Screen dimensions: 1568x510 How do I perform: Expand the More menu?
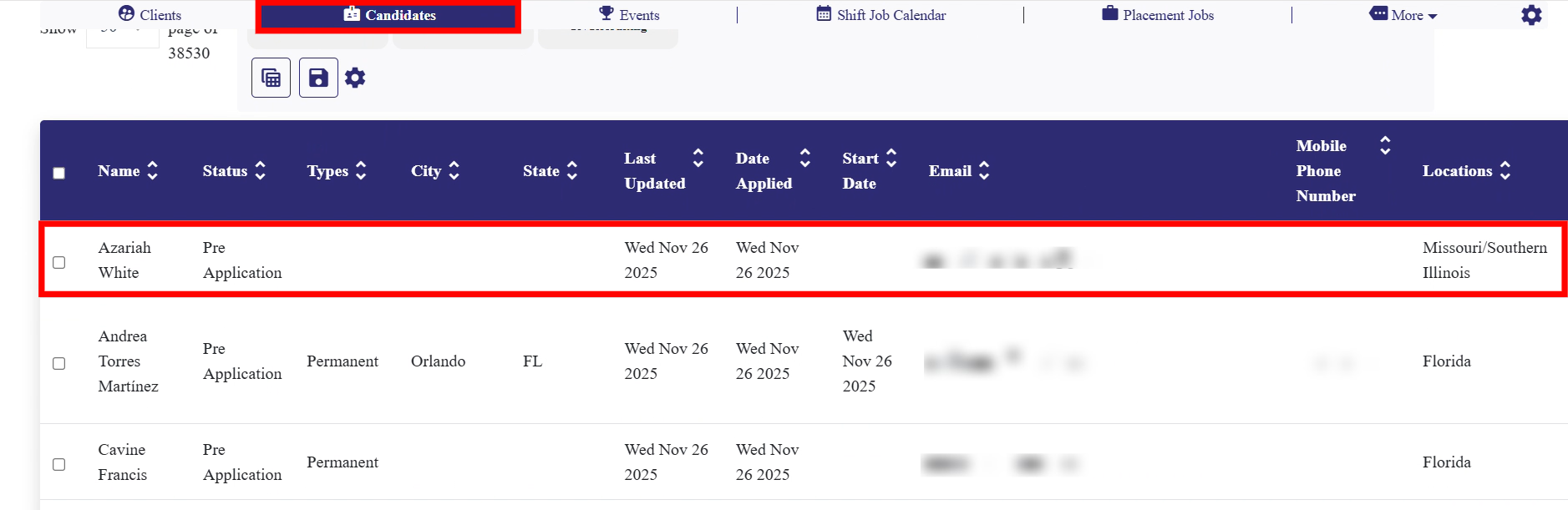[1403, 15]
